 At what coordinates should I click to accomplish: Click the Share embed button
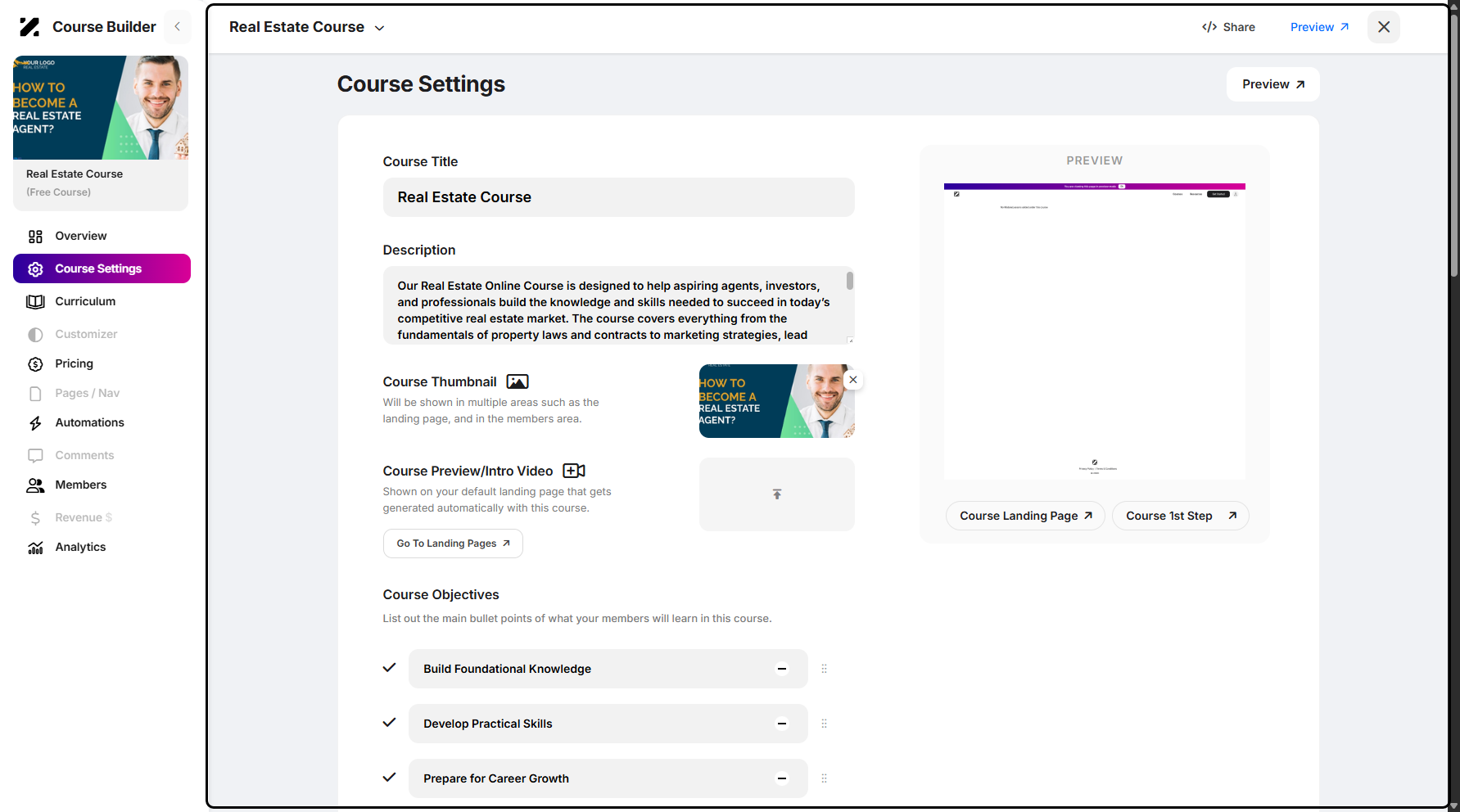(x=1228, y=27)
